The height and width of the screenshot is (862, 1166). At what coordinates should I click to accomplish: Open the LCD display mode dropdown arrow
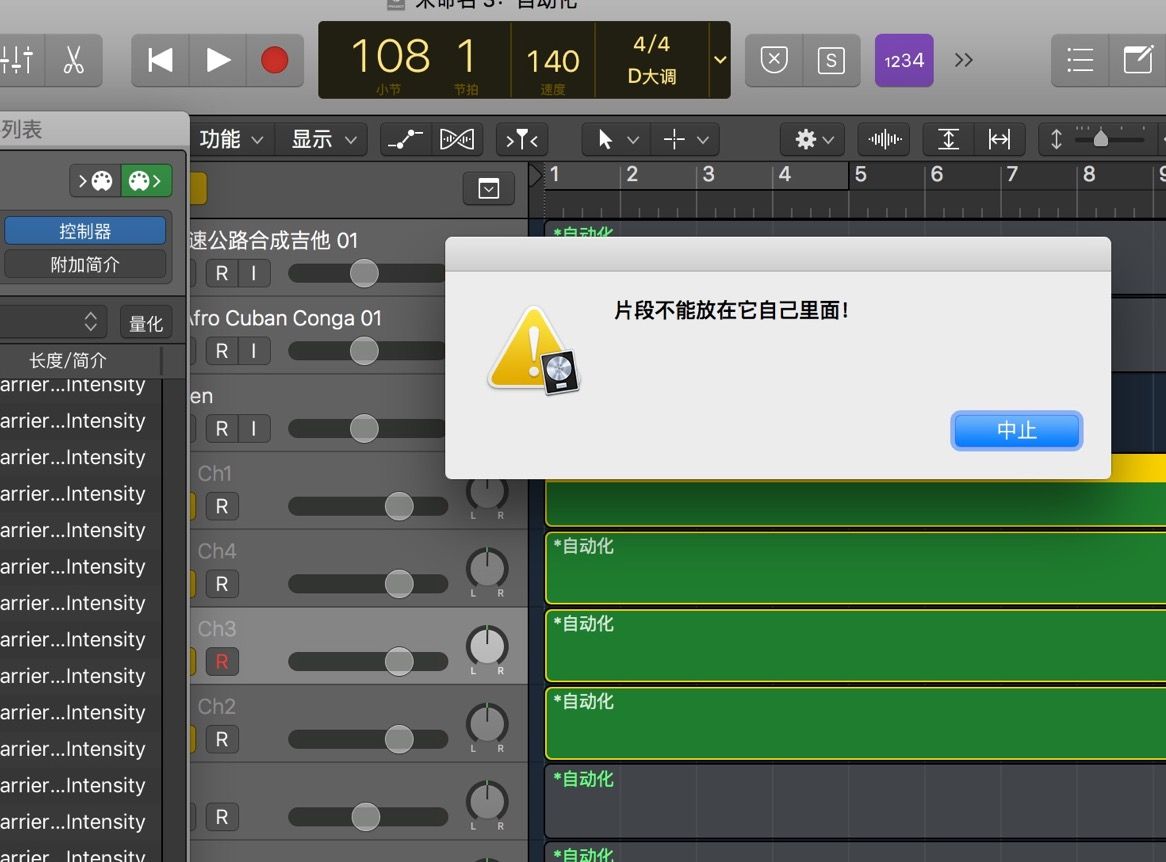[x=720, y=59]
